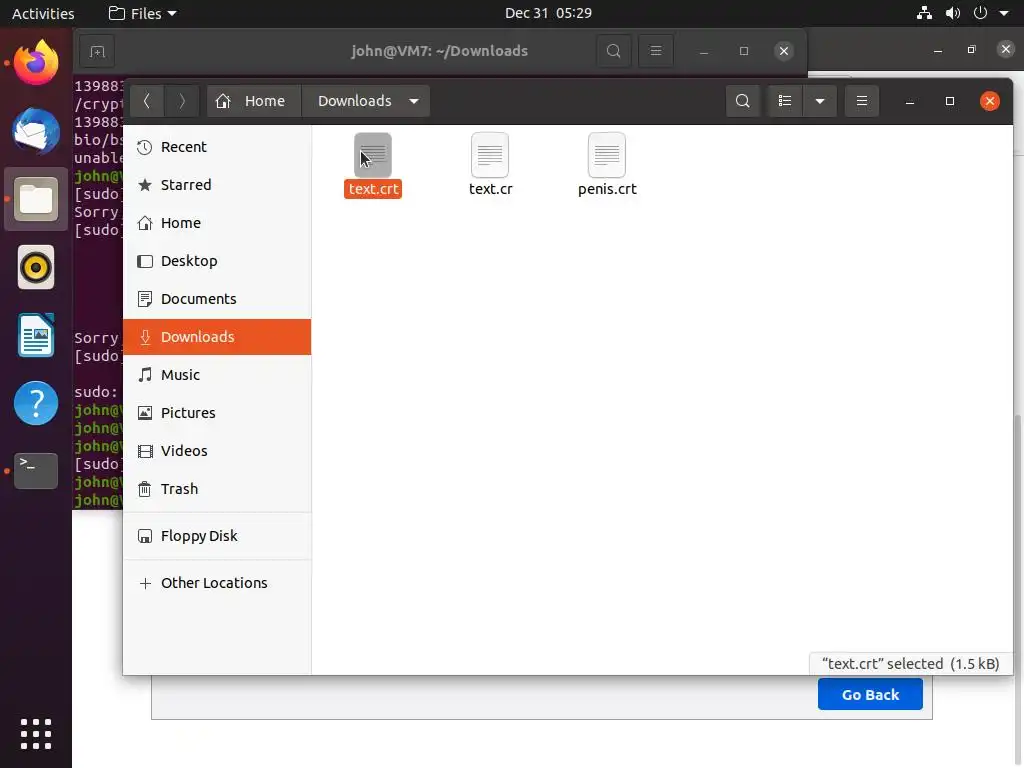
Task: Select the highlighted text.crt file icon
Action: pyautogui.click(x=373, y=155)
